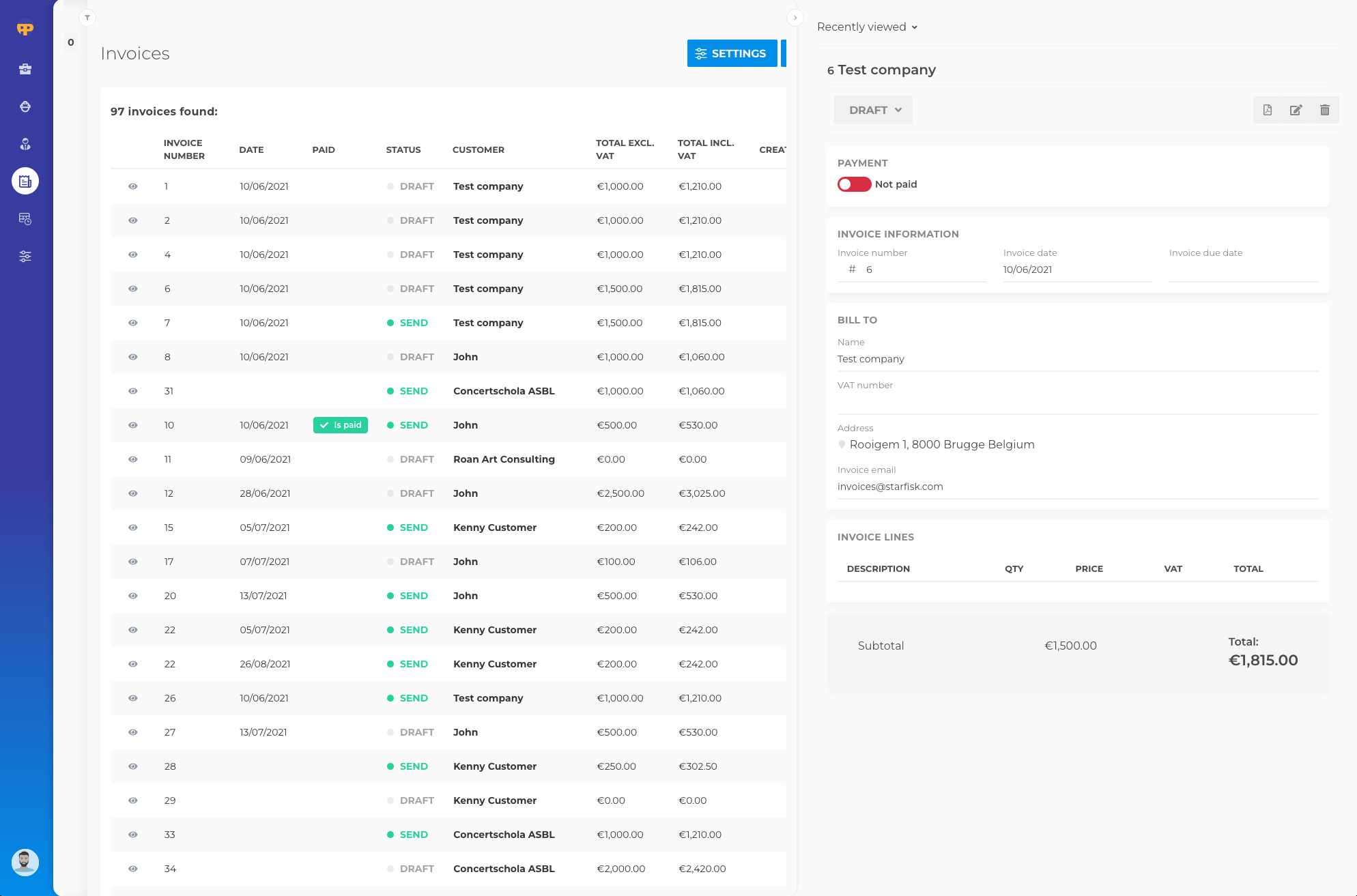Open the briefcase section in sidebar

(x=25, y=69)
